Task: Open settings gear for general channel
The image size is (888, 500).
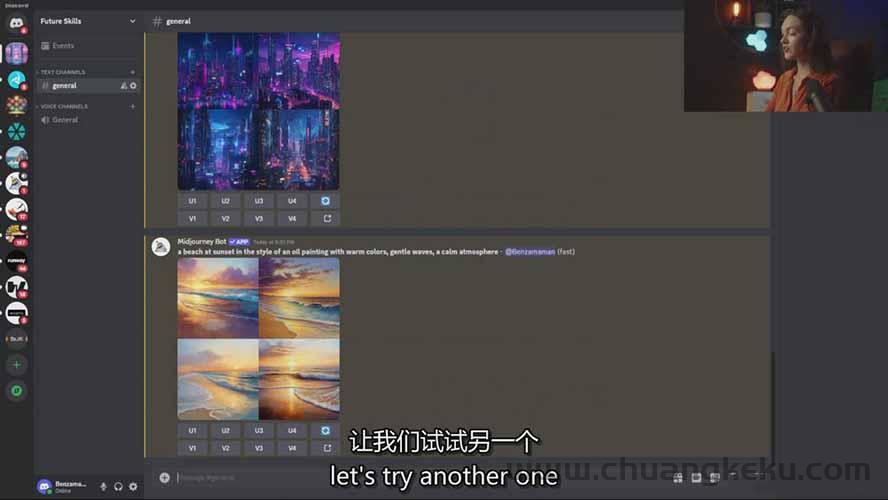Action: 133,86
